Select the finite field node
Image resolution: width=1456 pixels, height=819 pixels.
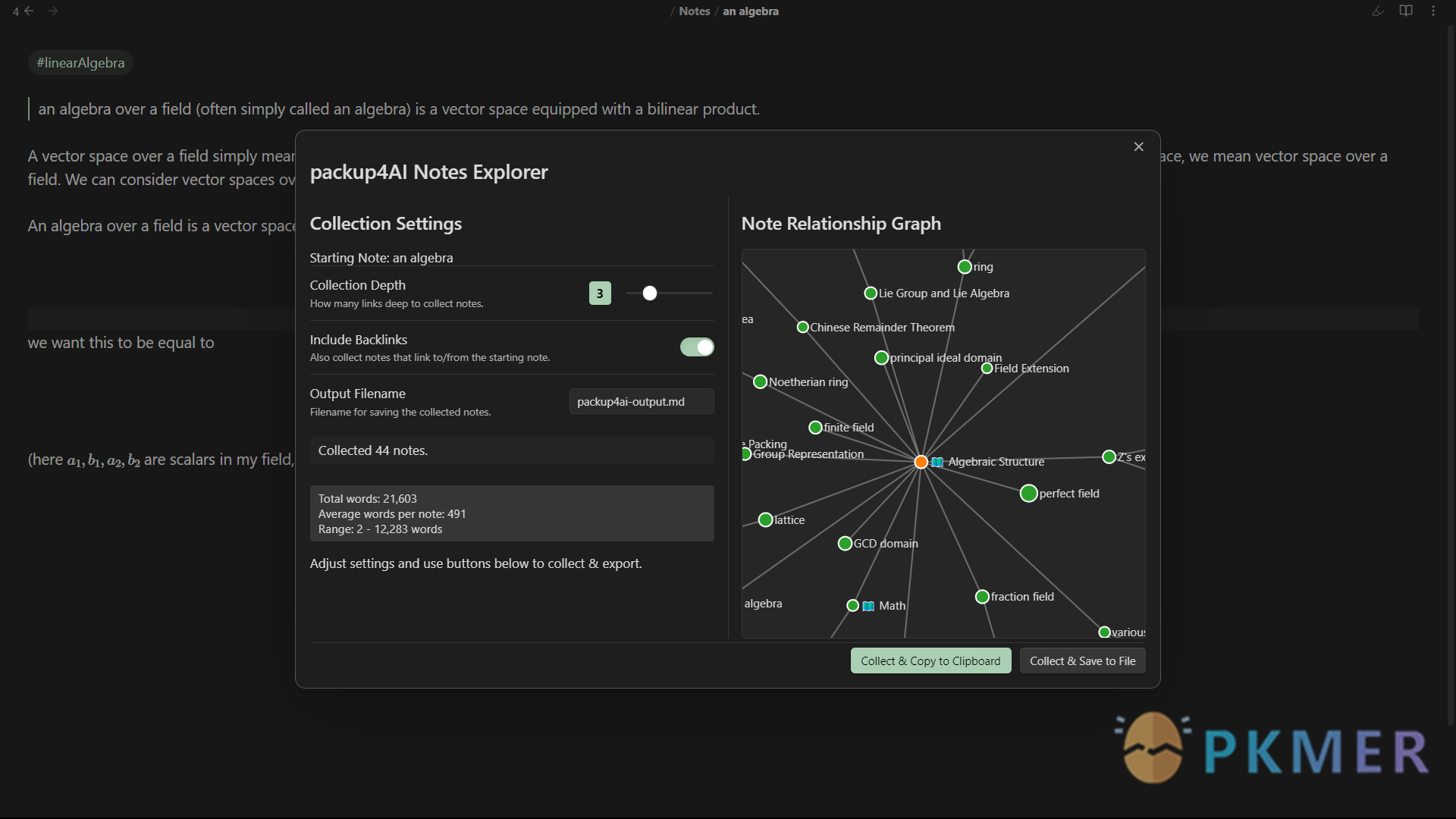pos(815,428)
